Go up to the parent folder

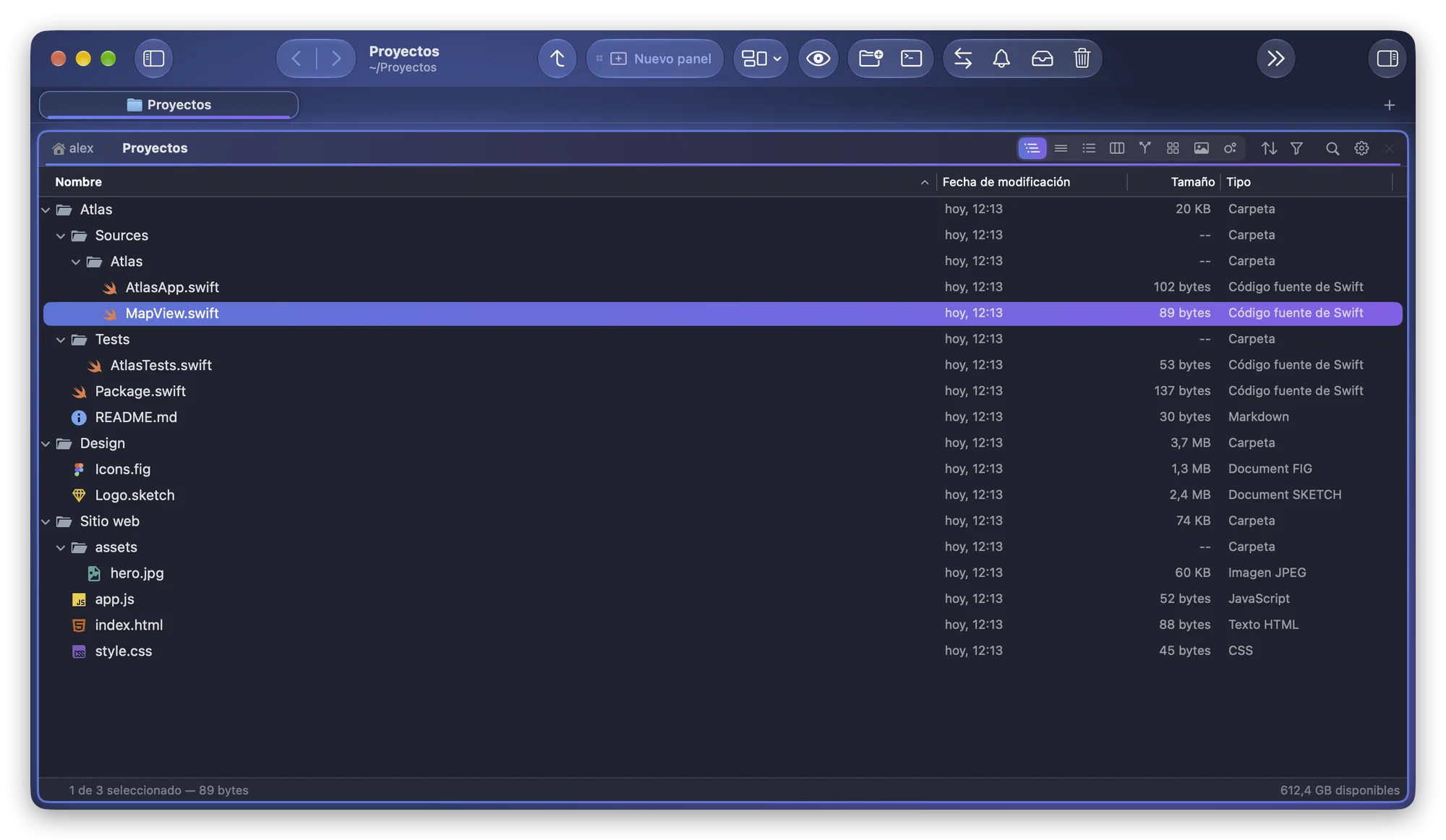(557, 59)
